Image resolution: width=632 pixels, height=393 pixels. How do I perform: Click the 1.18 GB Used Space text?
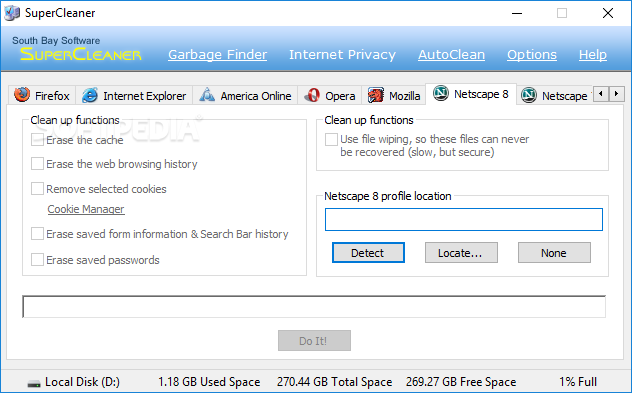(209, 382)
